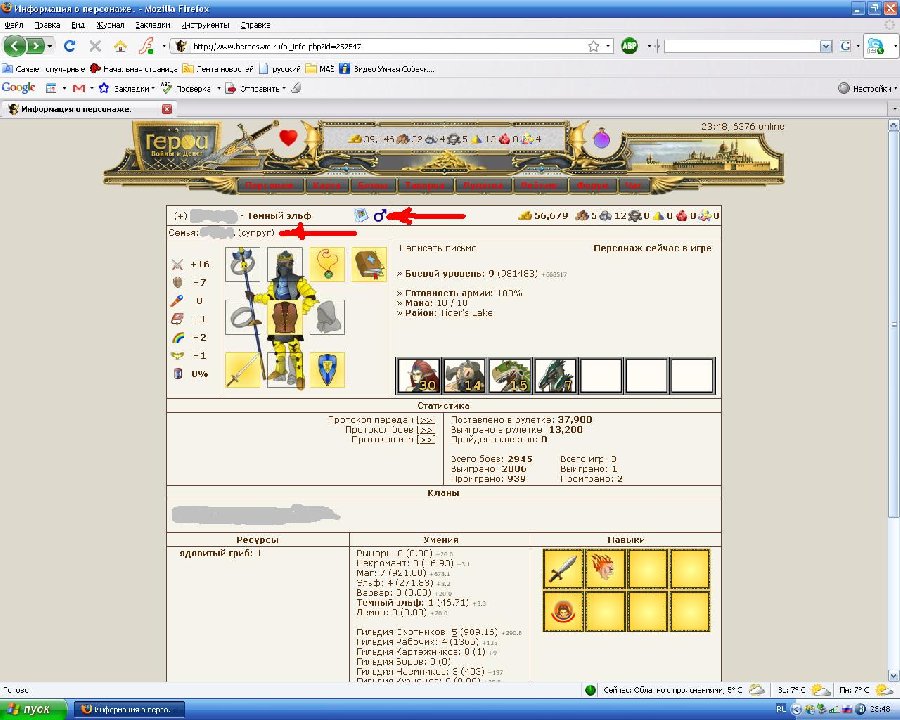Select dragon army unit with count 7
The image size is (900, 720).
pos(554,376)
